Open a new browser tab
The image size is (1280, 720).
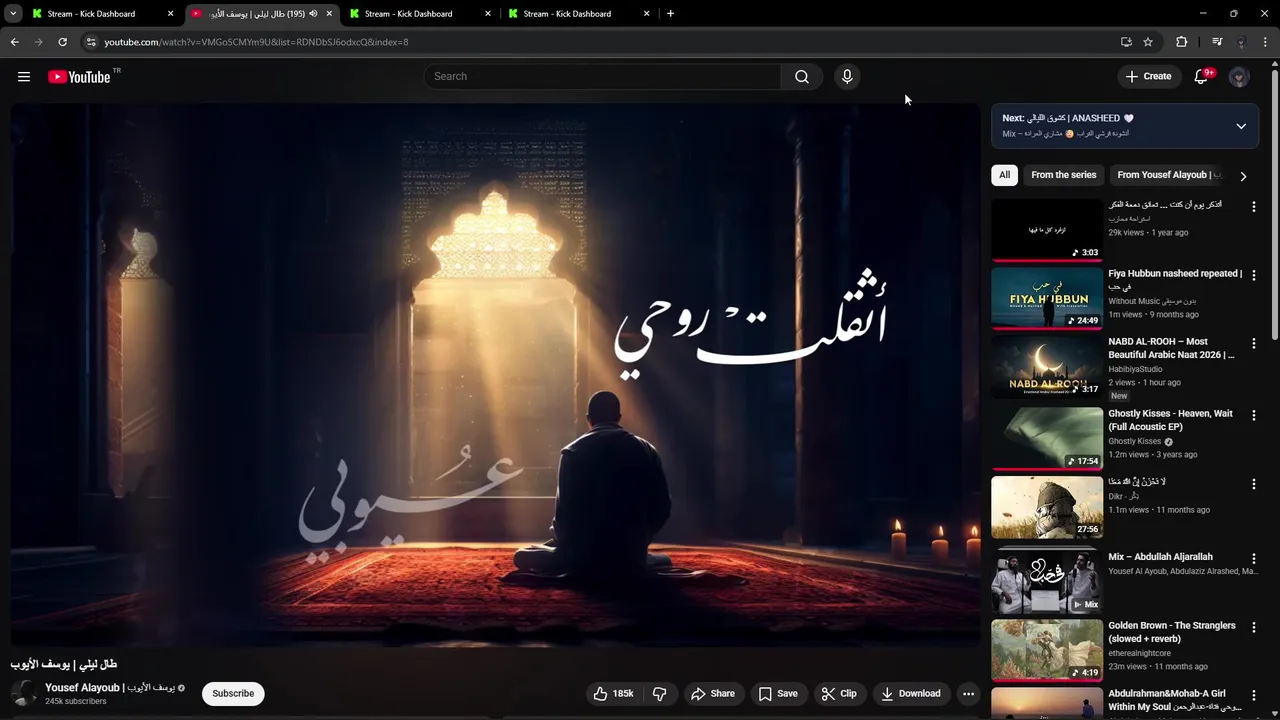[x=670, y=14]
